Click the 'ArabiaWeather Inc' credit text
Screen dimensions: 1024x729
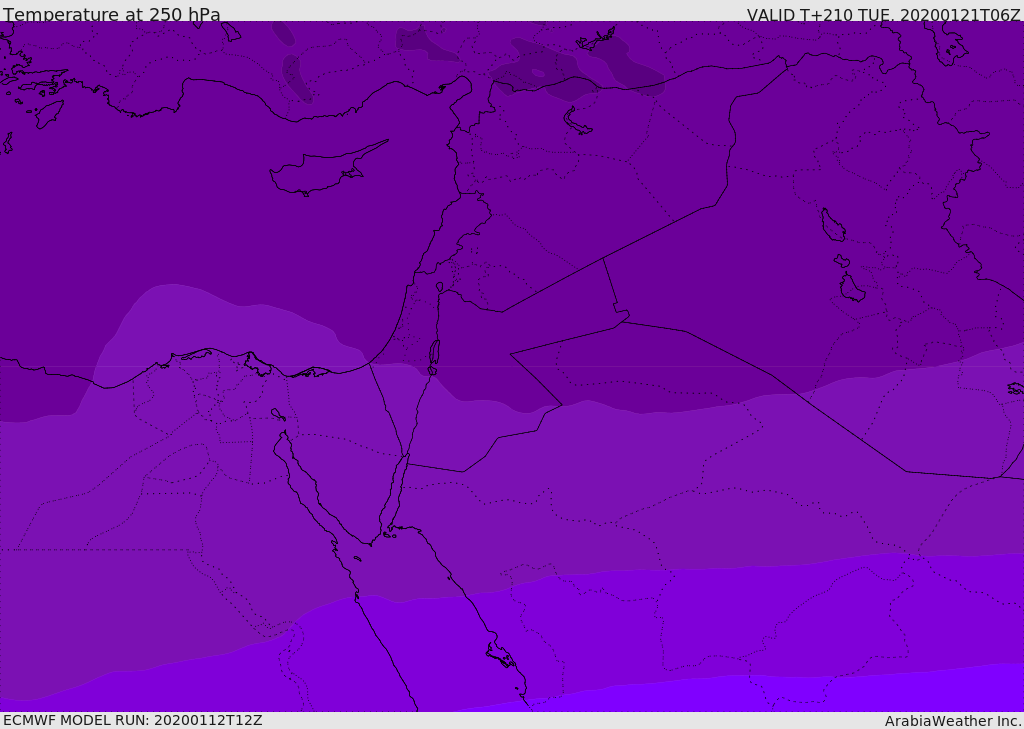coord(952,721)
